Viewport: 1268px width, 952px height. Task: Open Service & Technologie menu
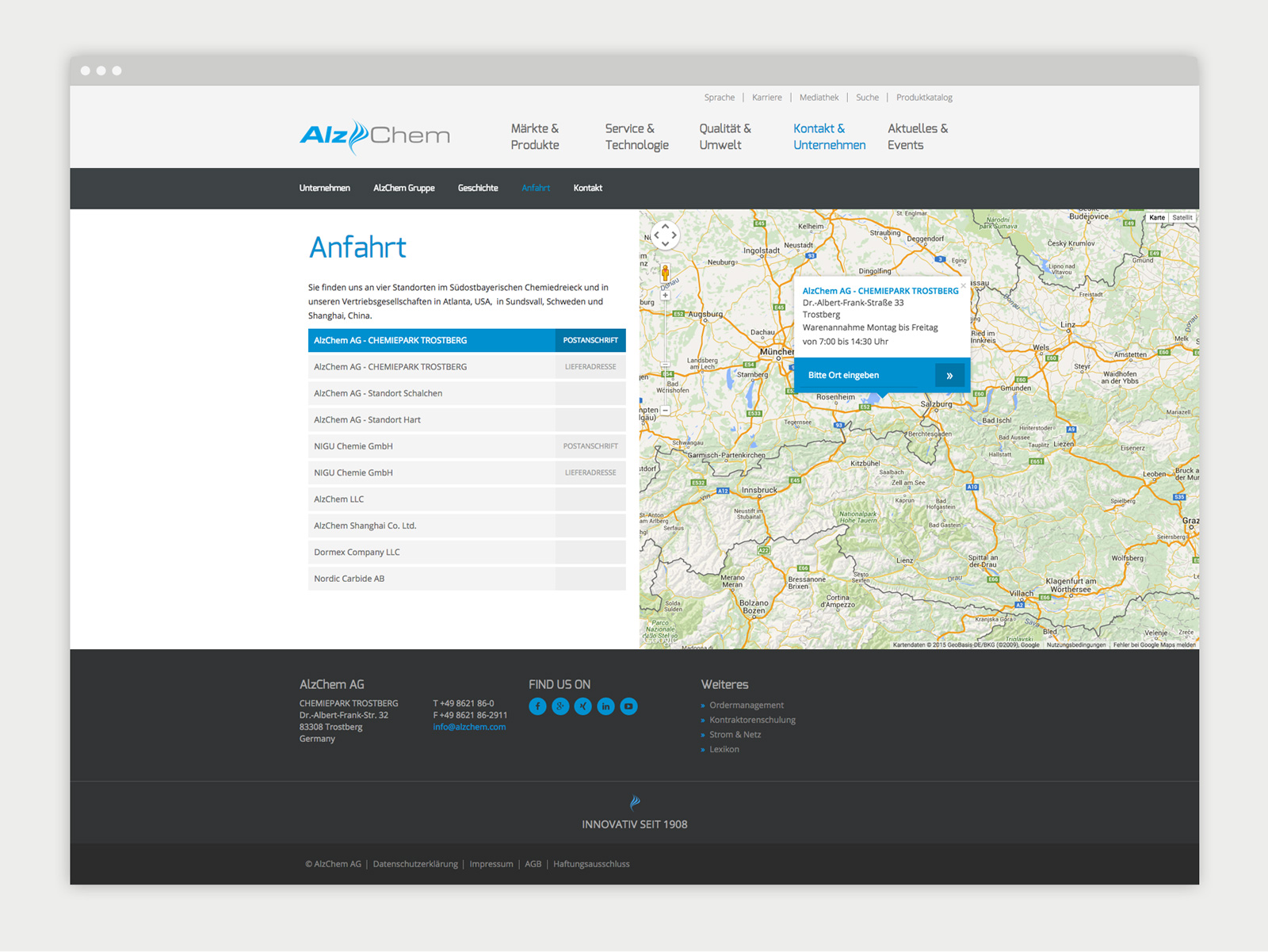[637, 136]
